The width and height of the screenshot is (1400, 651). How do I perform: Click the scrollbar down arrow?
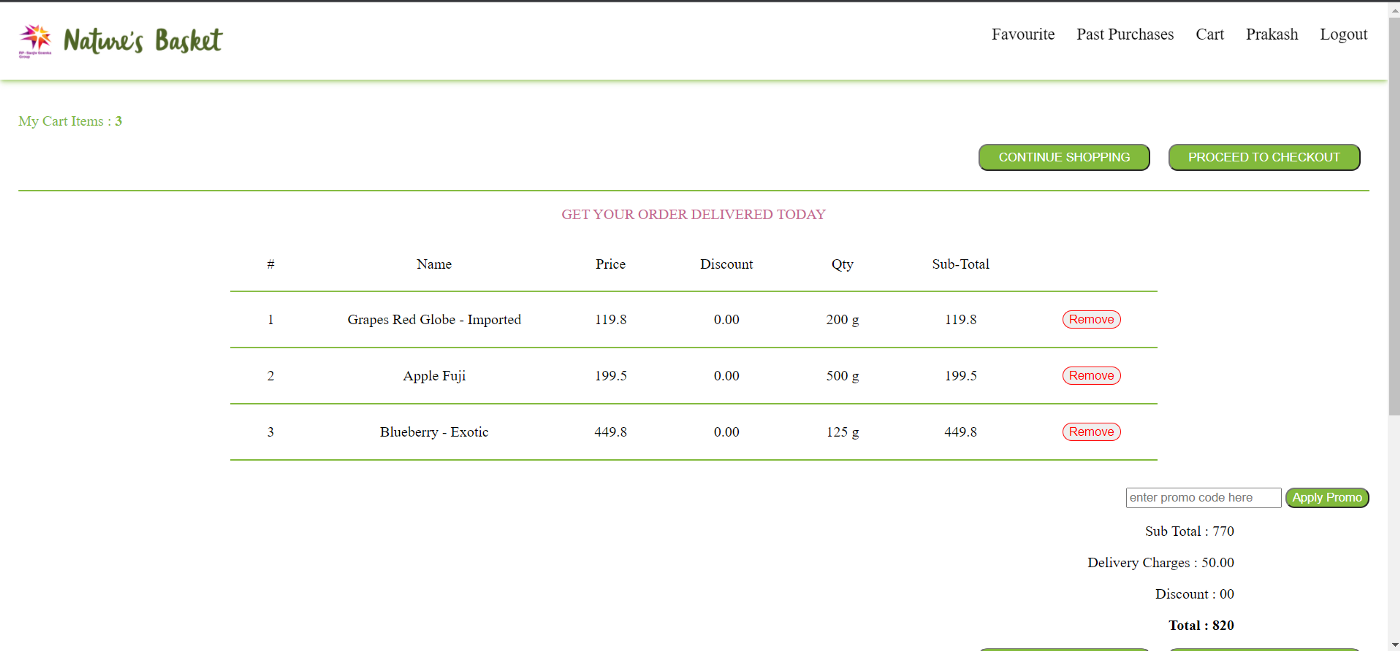click(x=1393, y=644)
